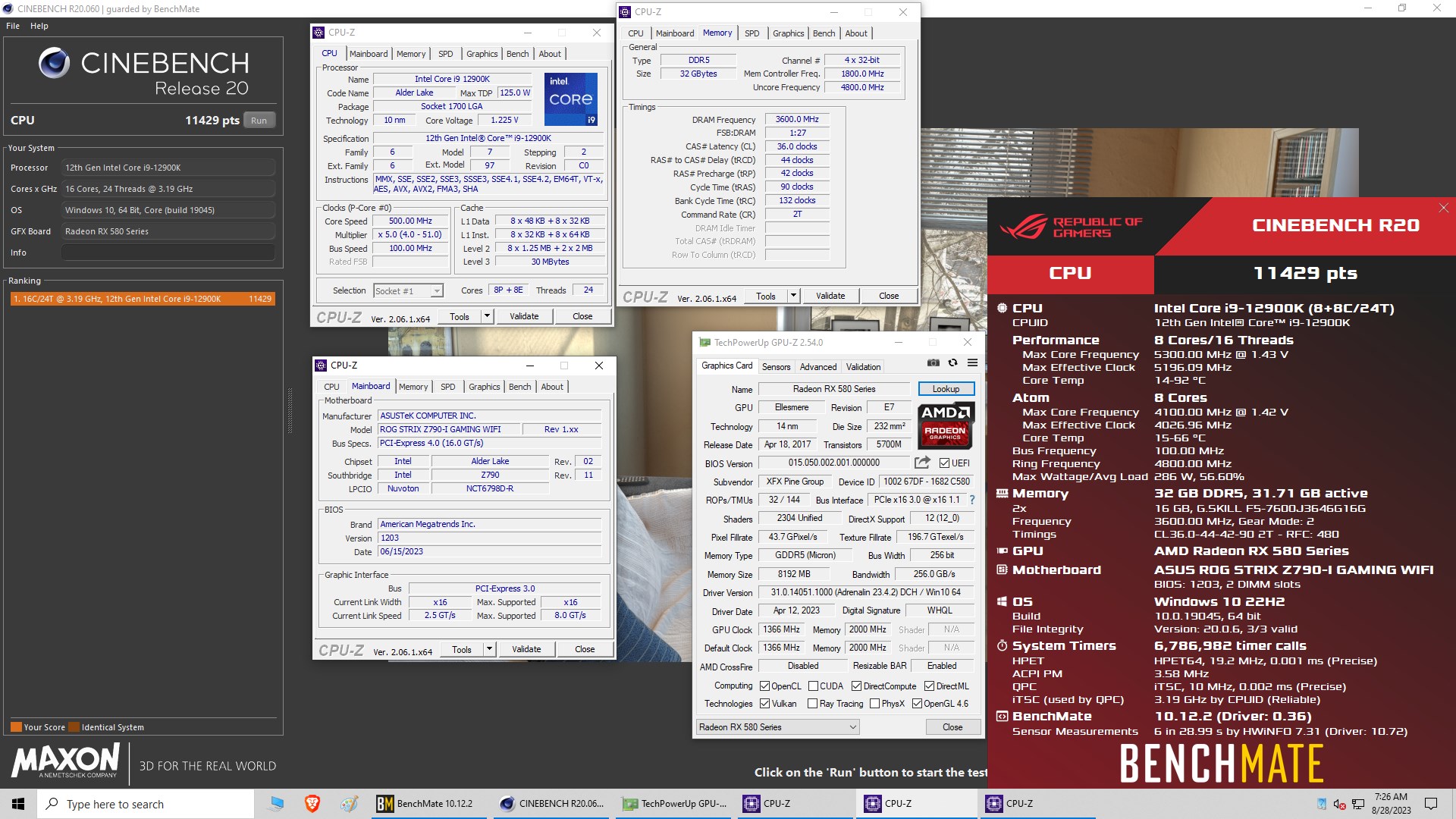Open the Radeon RX 580 Series GPU selector
This screenshot has width=1456, height=819.
tap(778, 727)
